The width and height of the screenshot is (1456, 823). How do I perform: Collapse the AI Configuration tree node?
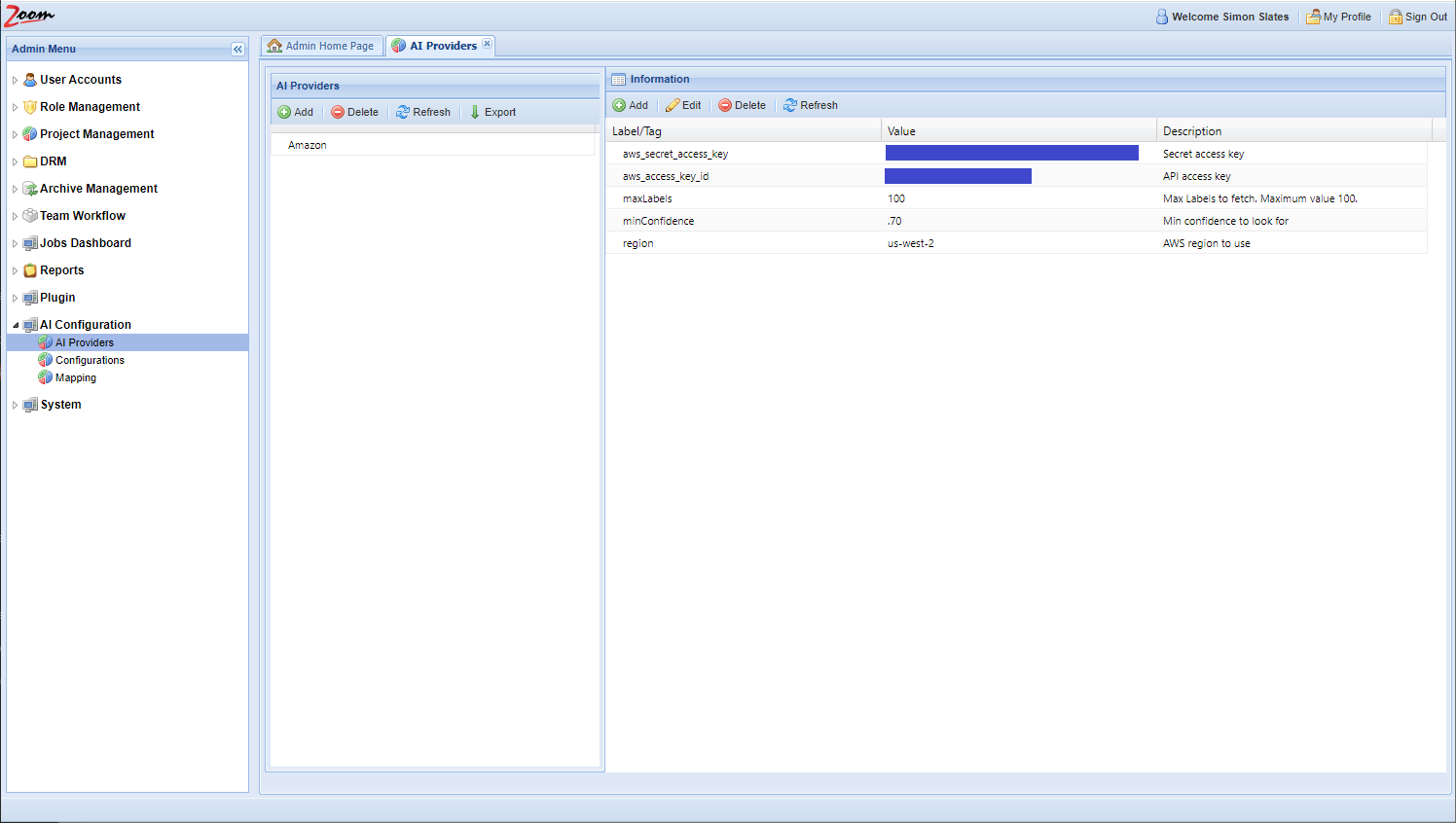(x=15, y=325)
